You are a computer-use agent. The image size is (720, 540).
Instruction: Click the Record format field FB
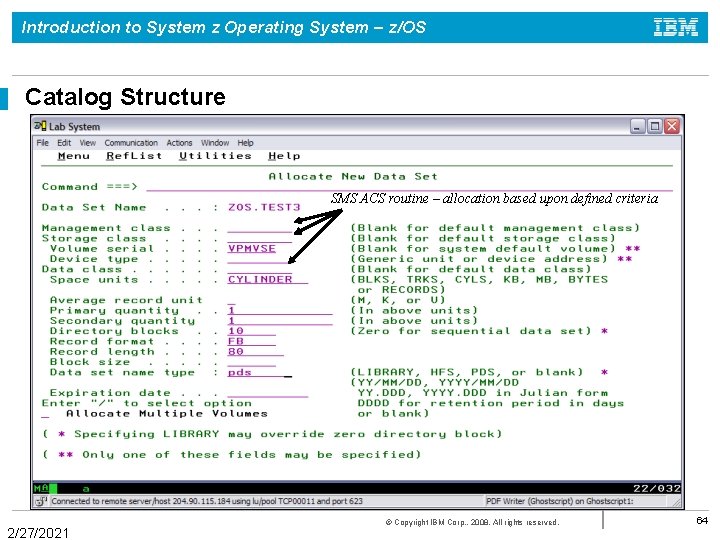pos(252,341)
